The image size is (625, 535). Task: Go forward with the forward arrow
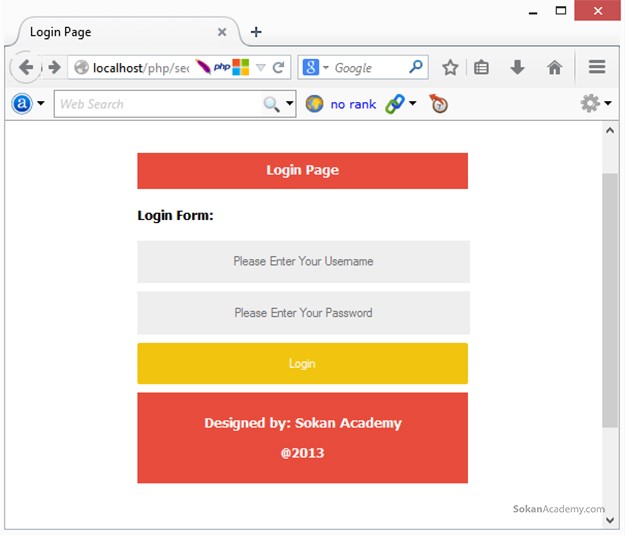tap(54, 67)
